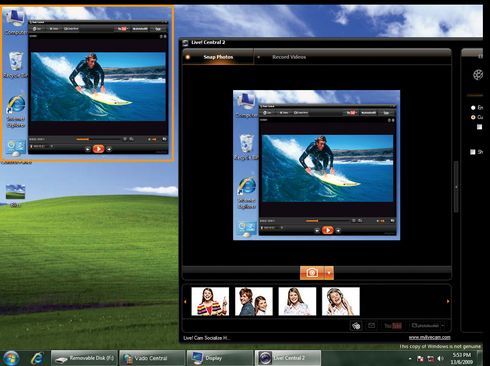
Task: Show more photos with the strip's right arrow
Action: pos(448,301)
